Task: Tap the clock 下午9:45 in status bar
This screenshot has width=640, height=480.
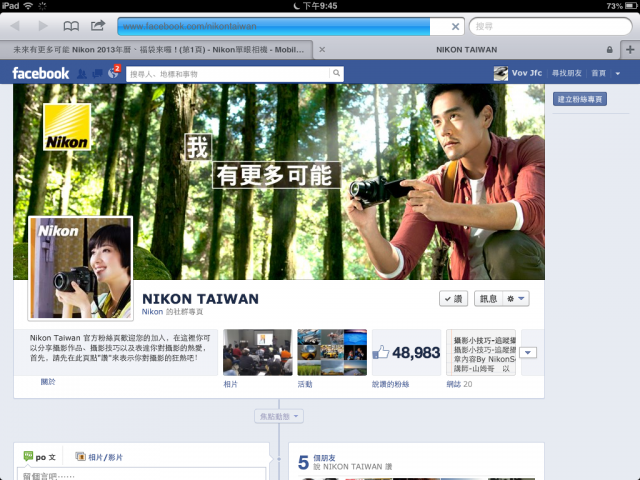Action: click(x=320, y=6)
